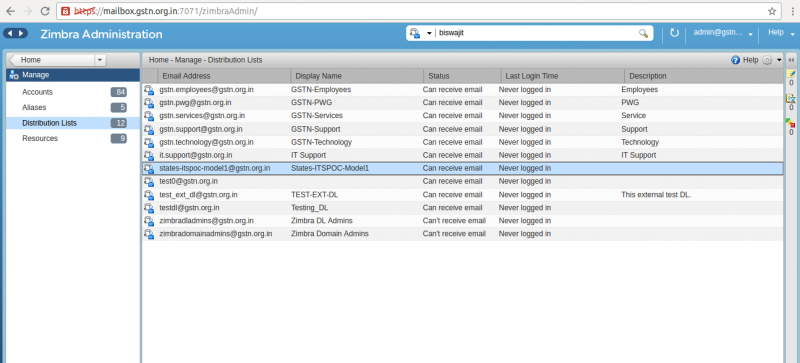Image resolution: width=800 pixels, height=363 pixels.
Task: Select the it.support@gstn.org.in row
Action: [x=462, y=155]
